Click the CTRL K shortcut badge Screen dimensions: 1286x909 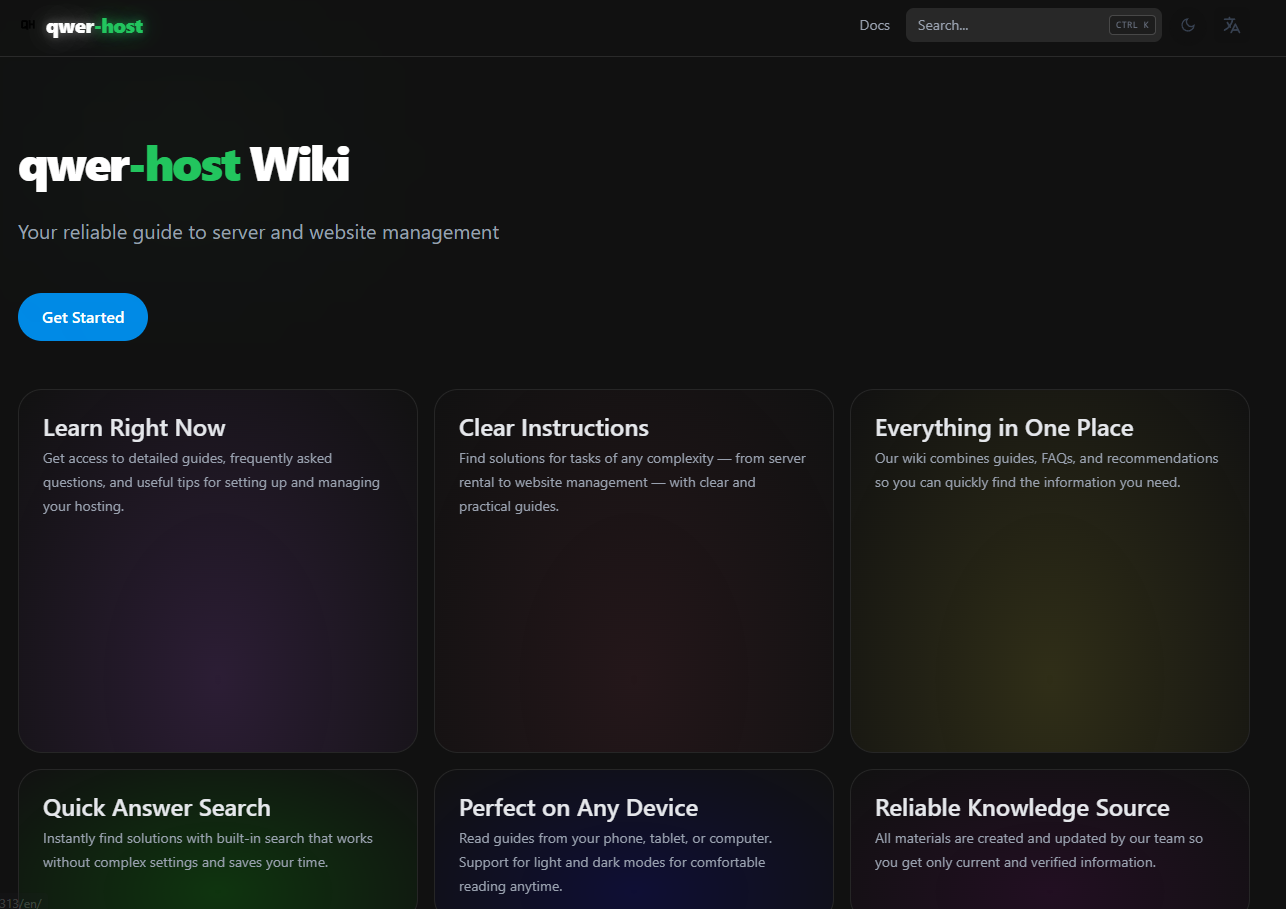1131,24
